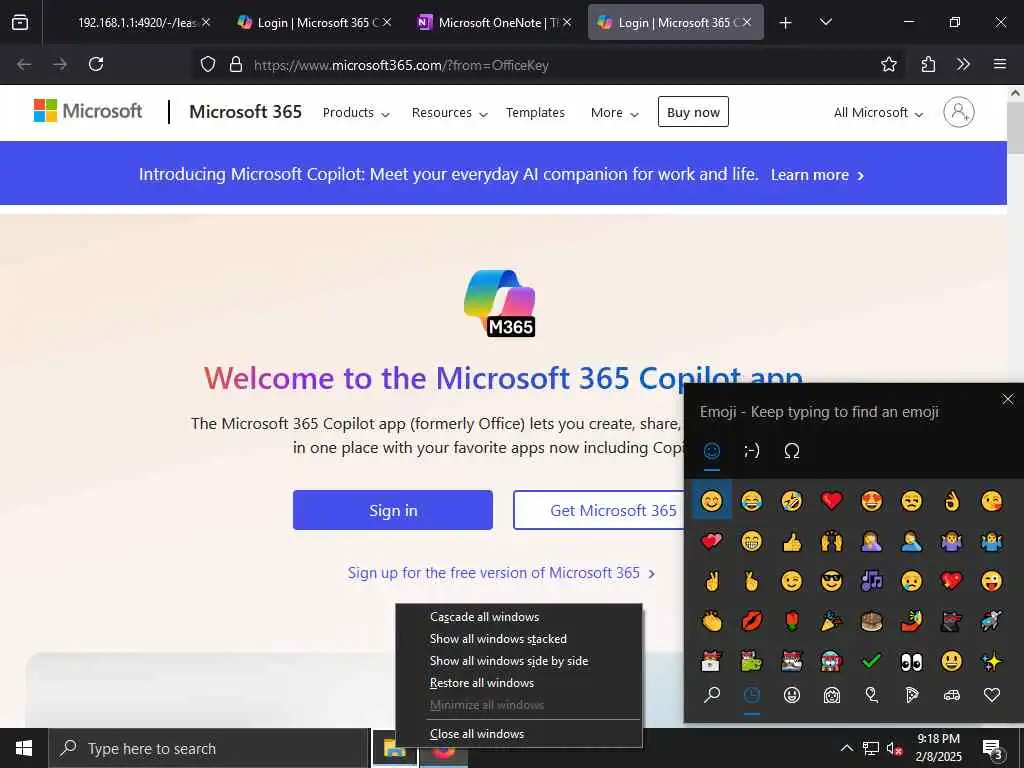This screenshot has width=1024, height=768.
Task: Pick the smiling face emoji highlighted in the emoji grid
Action: (711, 501)
